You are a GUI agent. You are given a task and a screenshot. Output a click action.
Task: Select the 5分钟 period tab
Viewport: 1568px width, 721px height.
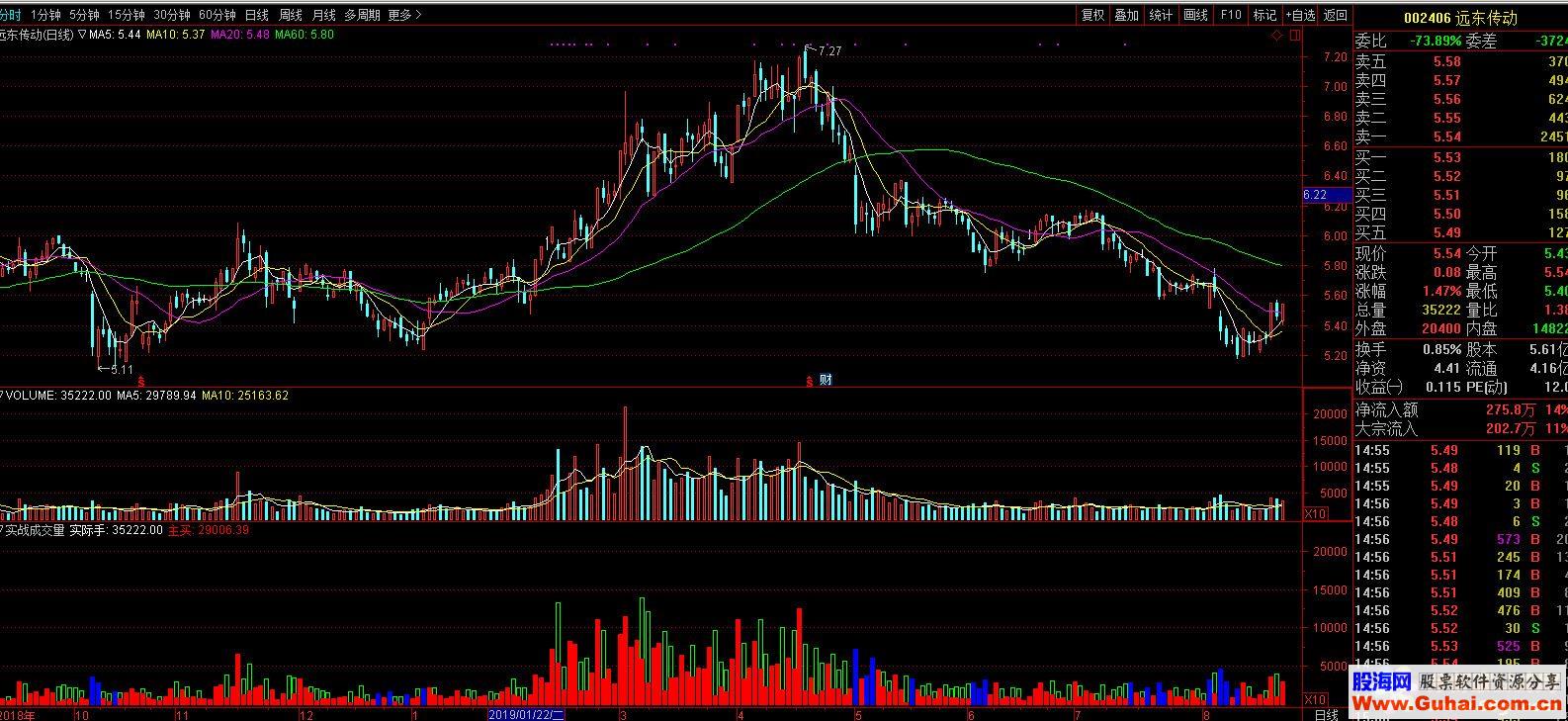pos(84,15)
